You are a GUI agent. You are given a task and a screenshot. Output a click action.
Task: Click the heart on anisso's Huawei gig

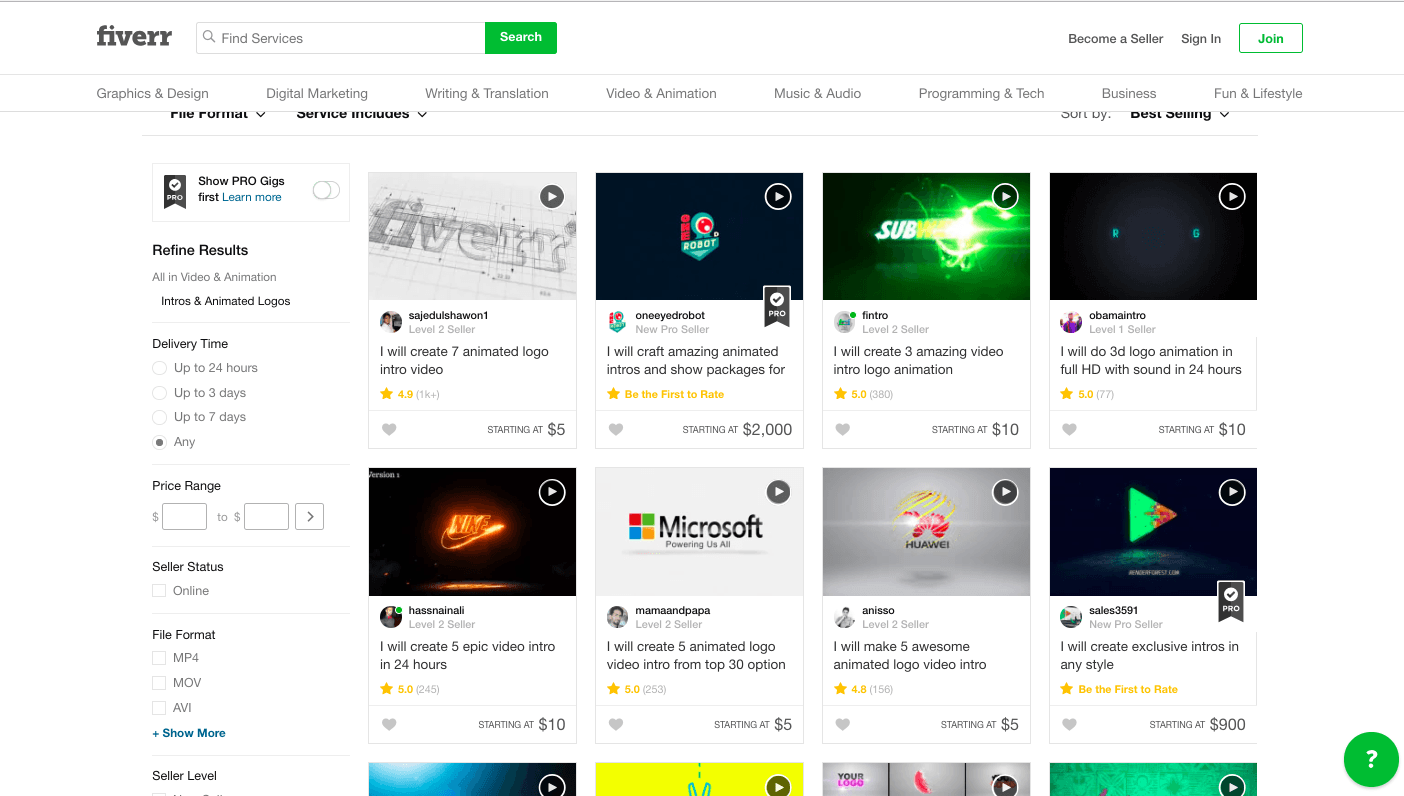843,725
